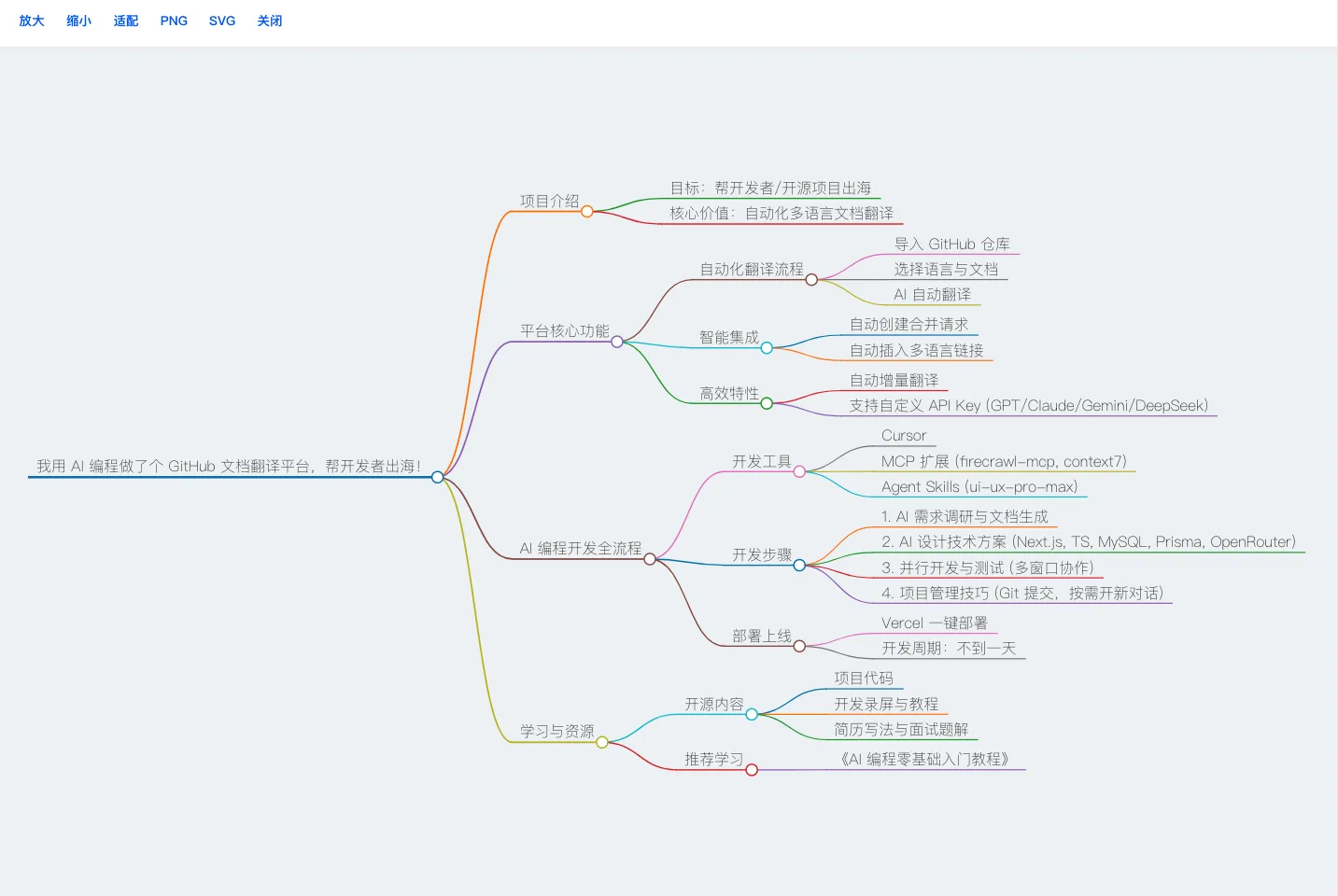Click the 放大 zoom-in button
1338x896 pixels.
click(32, 21)
